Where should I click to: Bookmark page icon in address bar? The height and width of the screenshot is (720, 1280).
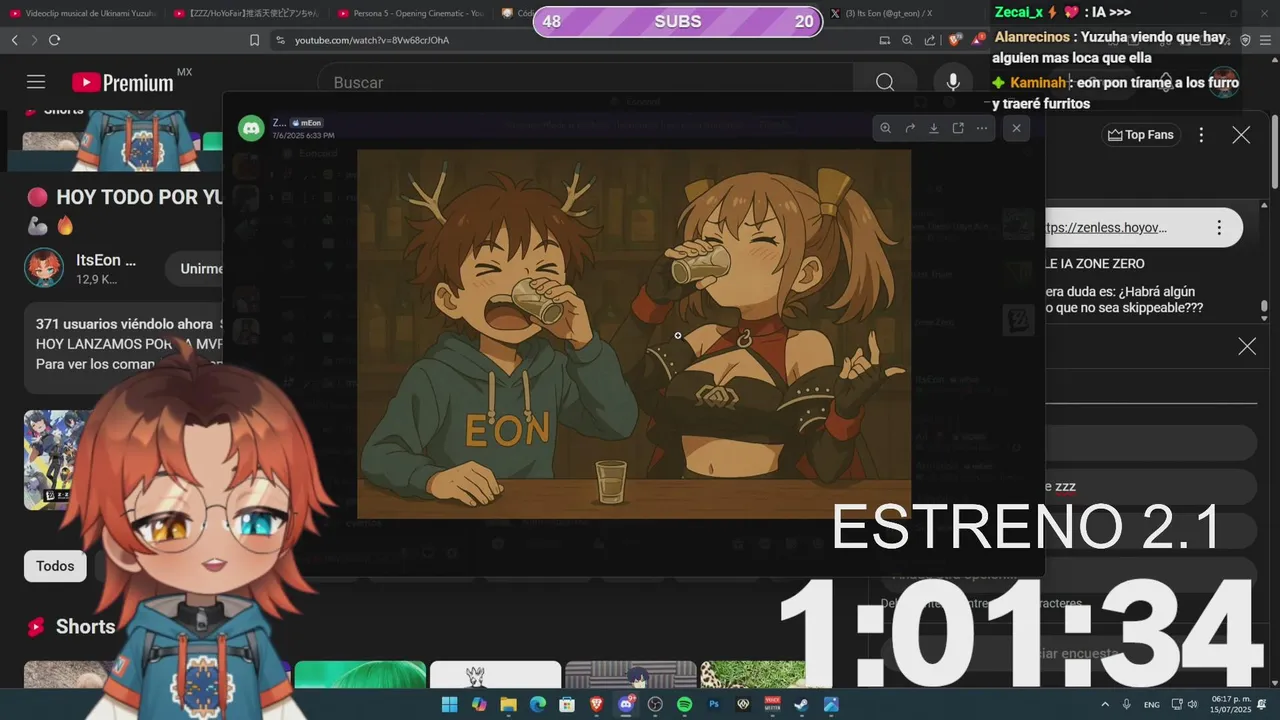click(x=254, y=40)
